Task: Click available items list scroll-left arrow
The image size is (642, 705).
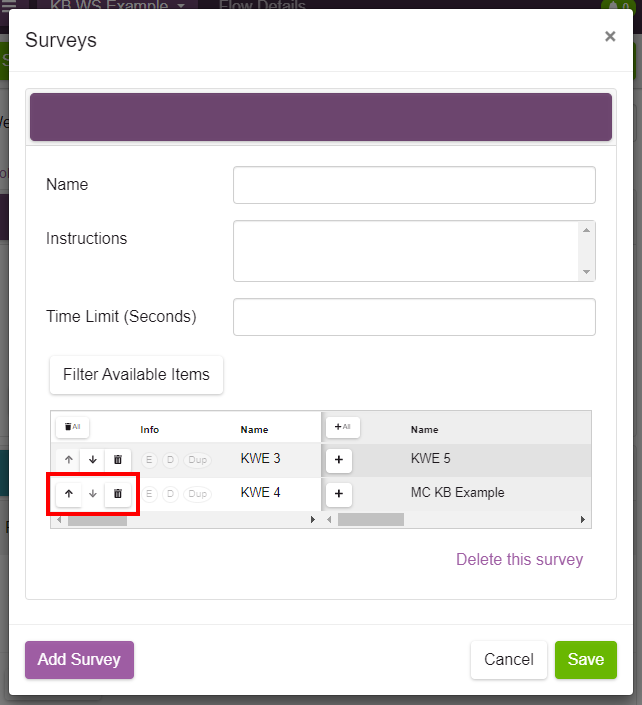Action: (x=329, y=520)
